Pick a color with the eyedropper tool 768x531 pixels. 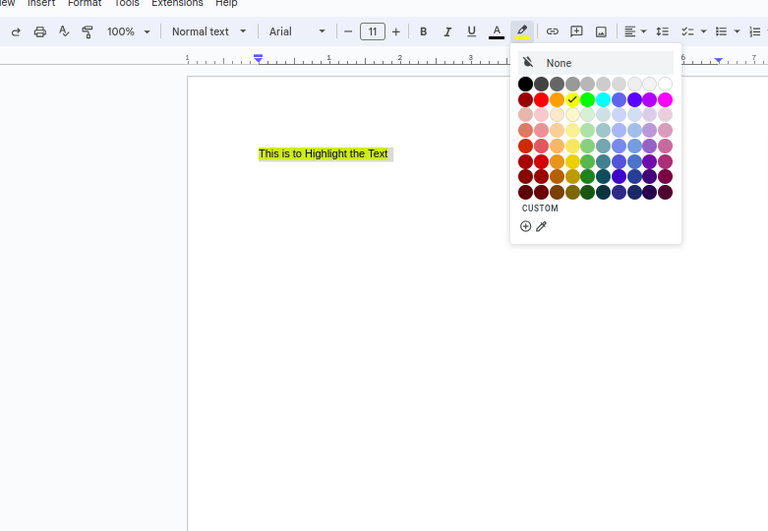[x=542, y=227]
